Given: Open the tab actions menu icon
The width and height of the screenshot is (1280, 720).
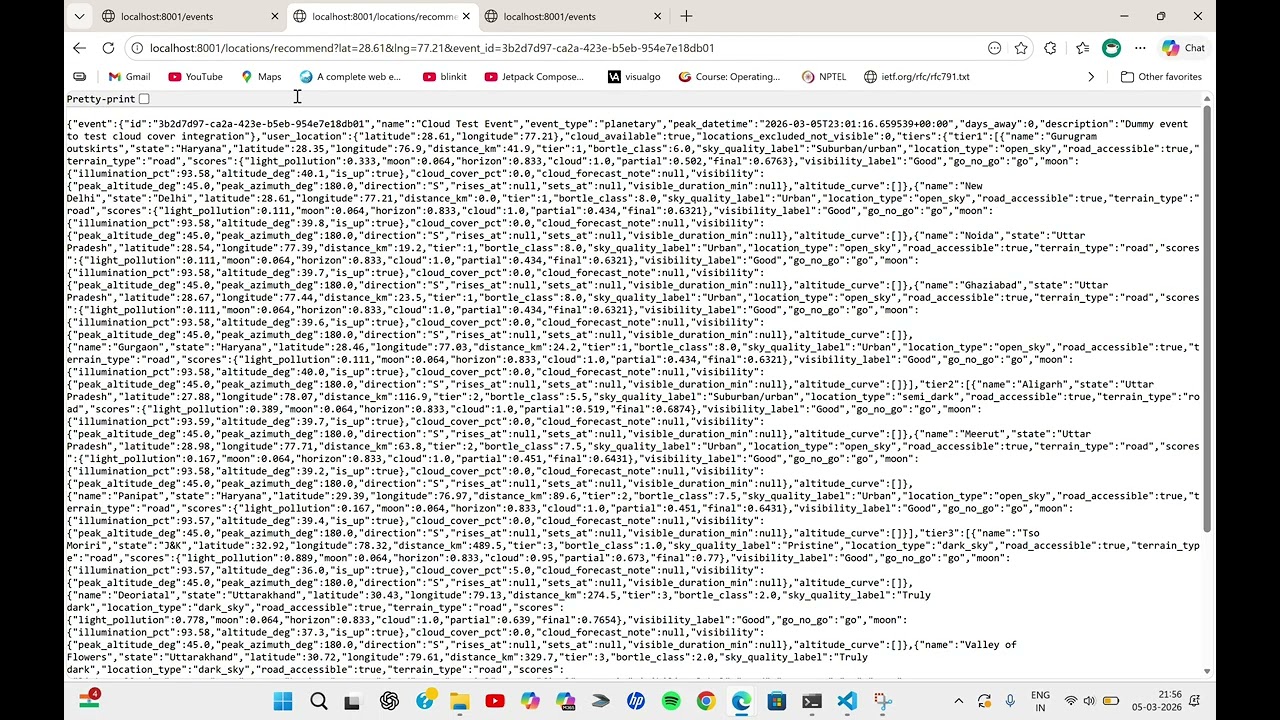Looking at the screenshot, I should [x=79, y=16].
